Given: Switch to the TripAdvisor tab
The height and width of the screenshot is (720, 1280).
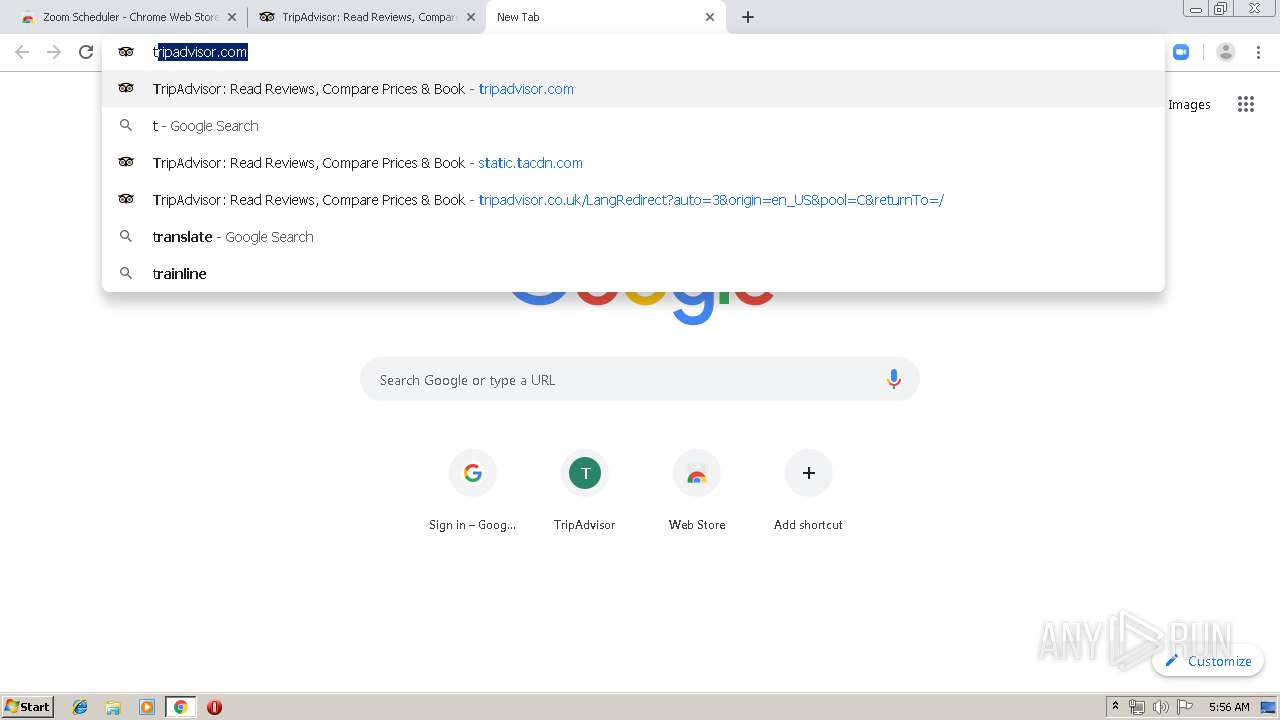Looking at the screenshot, I should (x=368, y=17).
